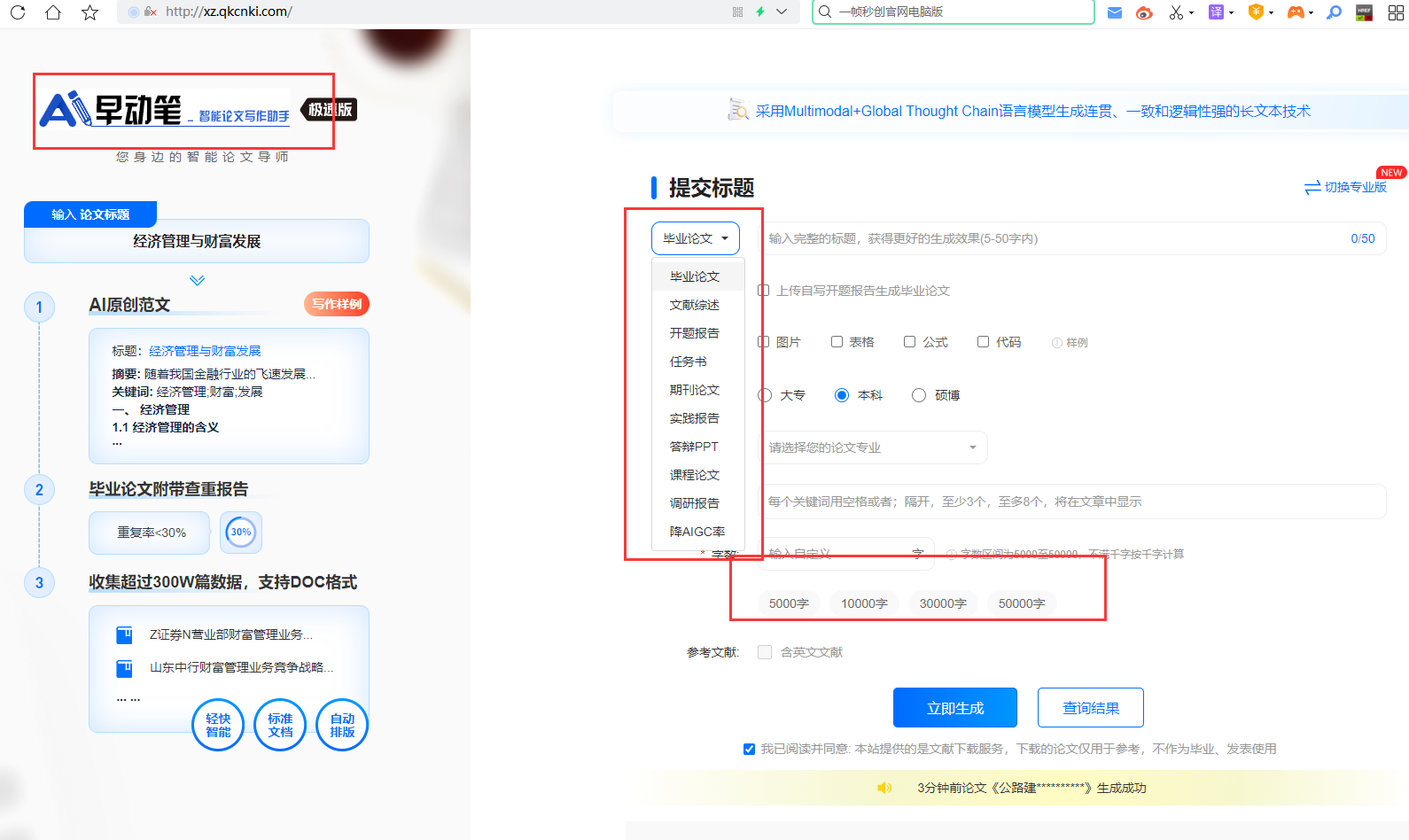
Task: Click the scissors screenshot tool icon
Action: tap(1175, 12)
